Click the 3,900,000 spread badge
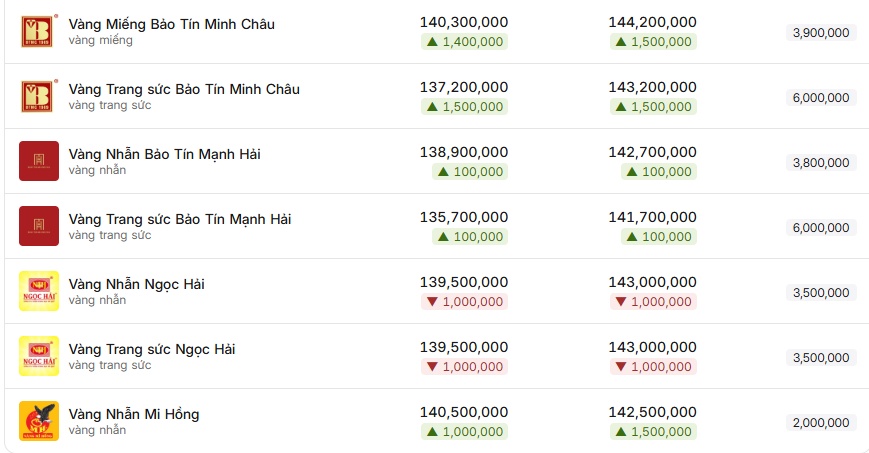869x453 pixels. coord(821,33)
